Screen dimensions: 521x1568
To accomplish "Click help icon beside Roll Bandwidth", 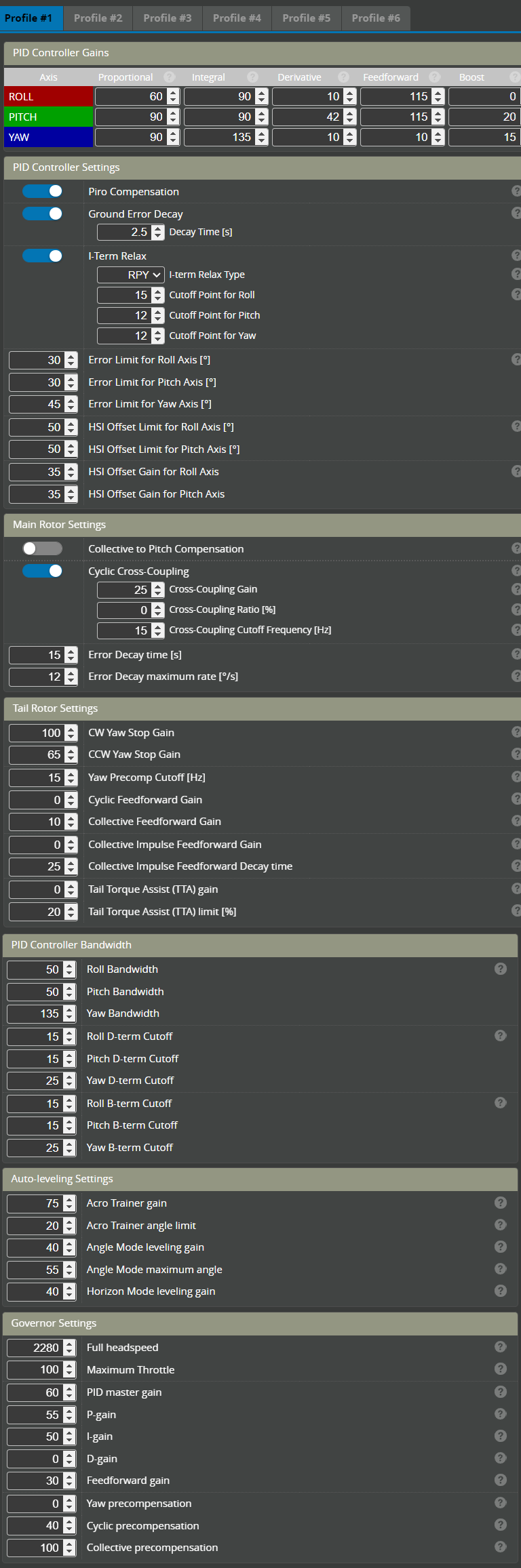I will pyautogui.click(x=501, y=969).
